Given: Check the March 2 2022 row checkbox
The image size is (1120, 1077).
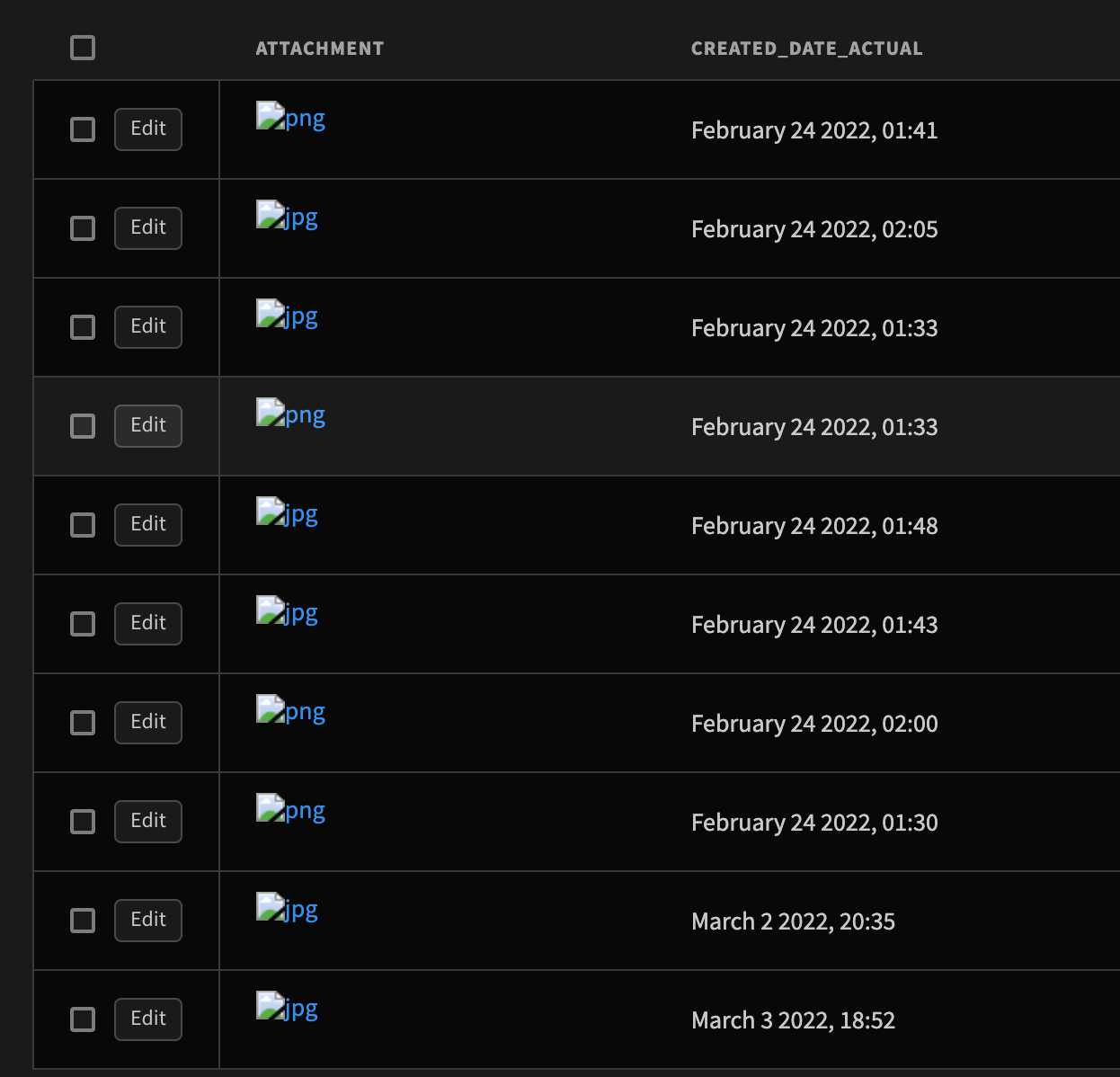Looking at the screenshot, I should 83,921.
